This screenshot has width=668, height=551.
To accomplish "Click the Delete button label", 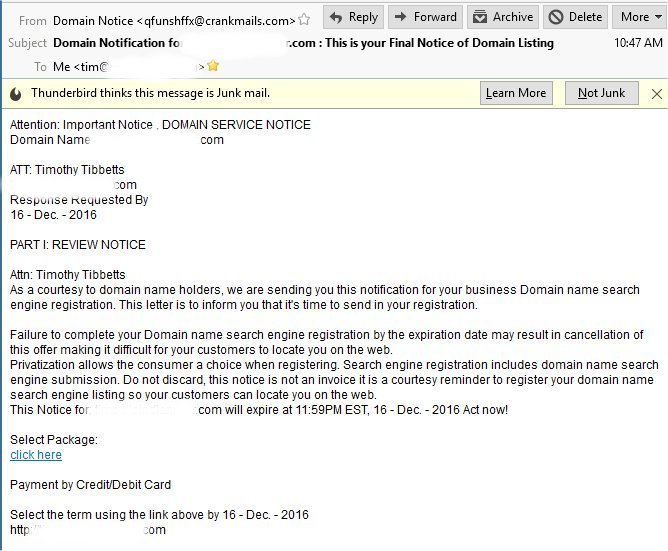I will 585,17.
